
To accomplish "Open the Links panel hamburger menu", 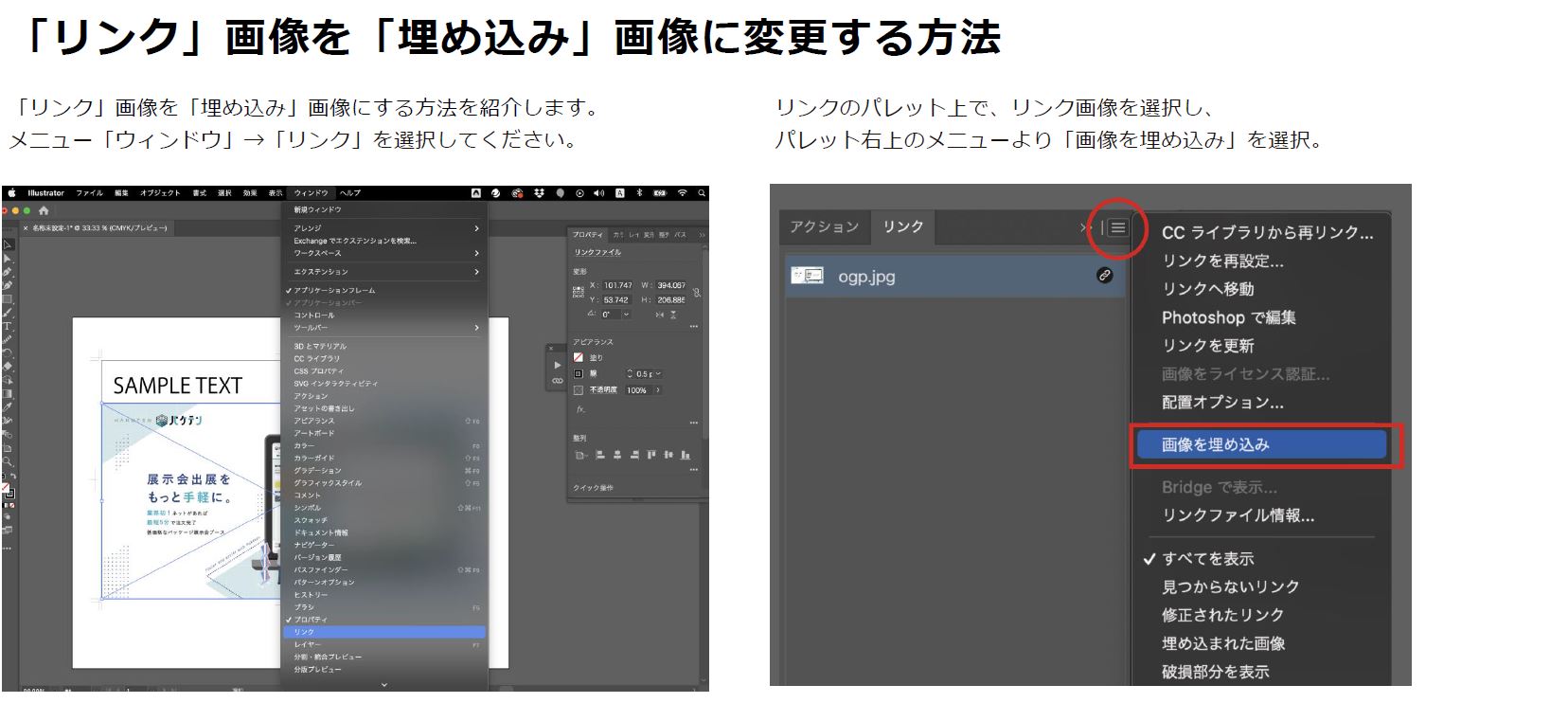I will coord(1118,227).
